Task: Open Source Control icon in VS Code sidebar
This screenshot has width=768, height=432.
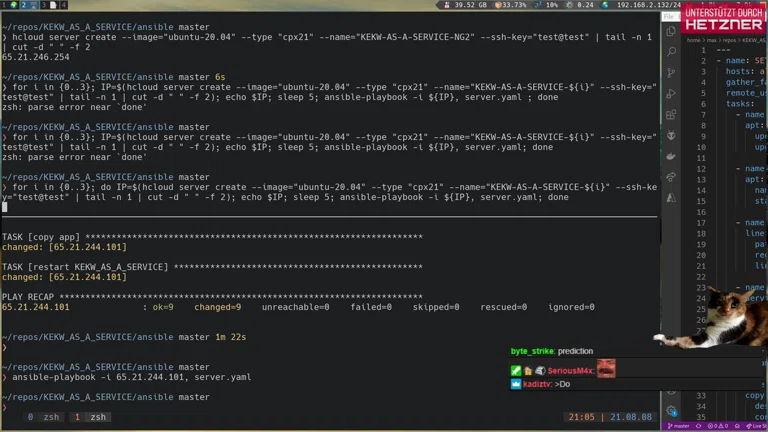Action: tap(671, 73)
